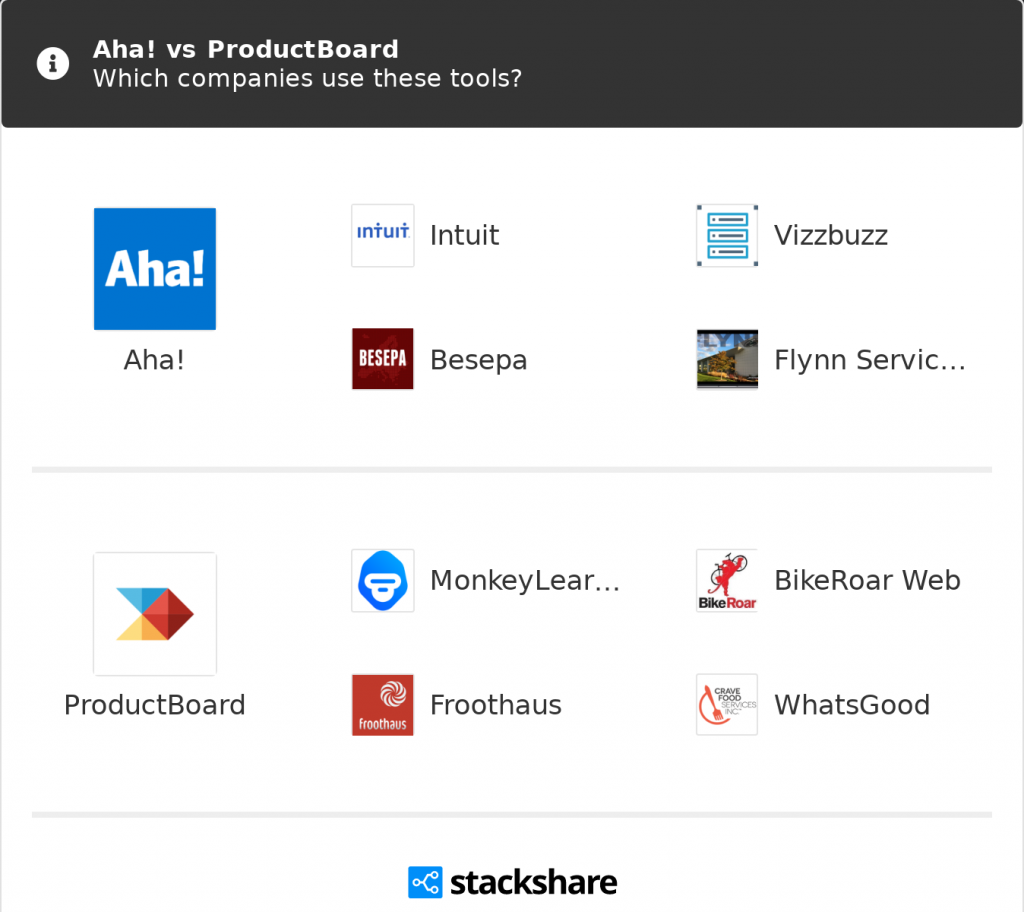Open the Besepa company name link
This screenshot has width=1024, height=912.
click(478, 360)
